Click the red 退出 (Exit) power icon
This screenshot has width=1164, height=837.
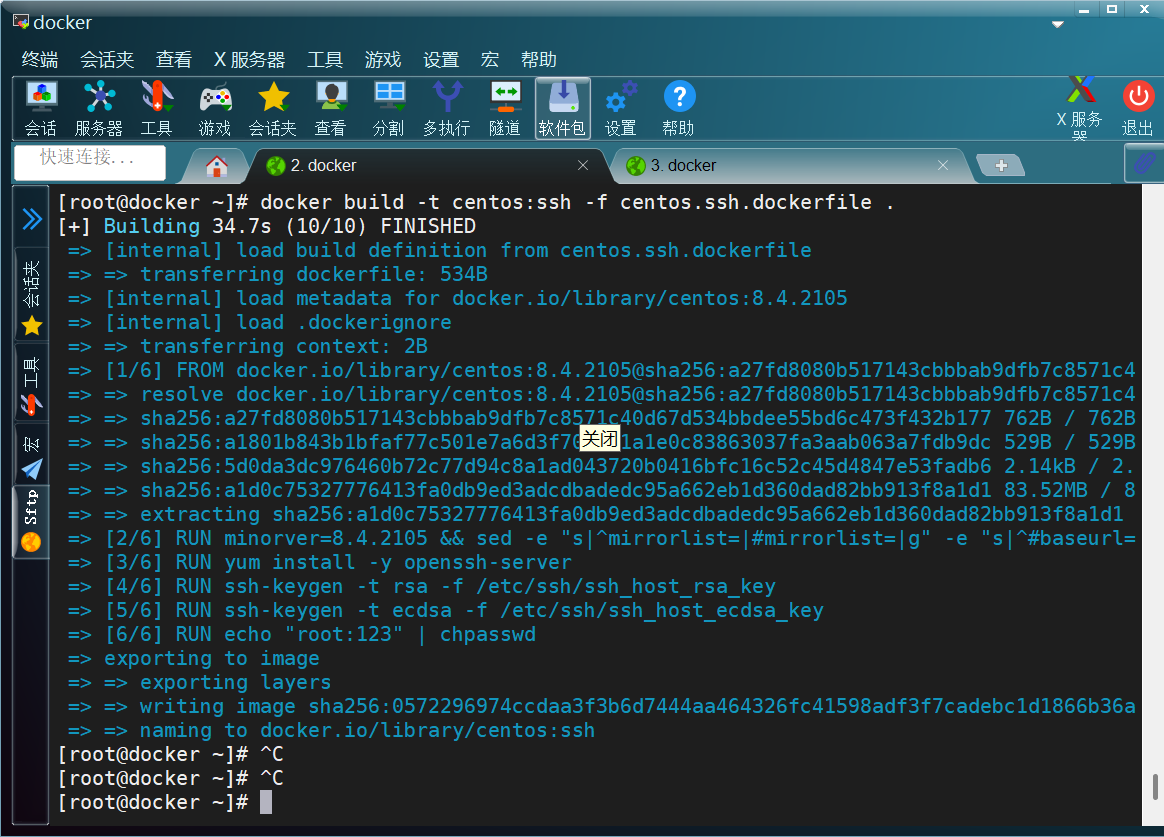tap(1137, 108)
